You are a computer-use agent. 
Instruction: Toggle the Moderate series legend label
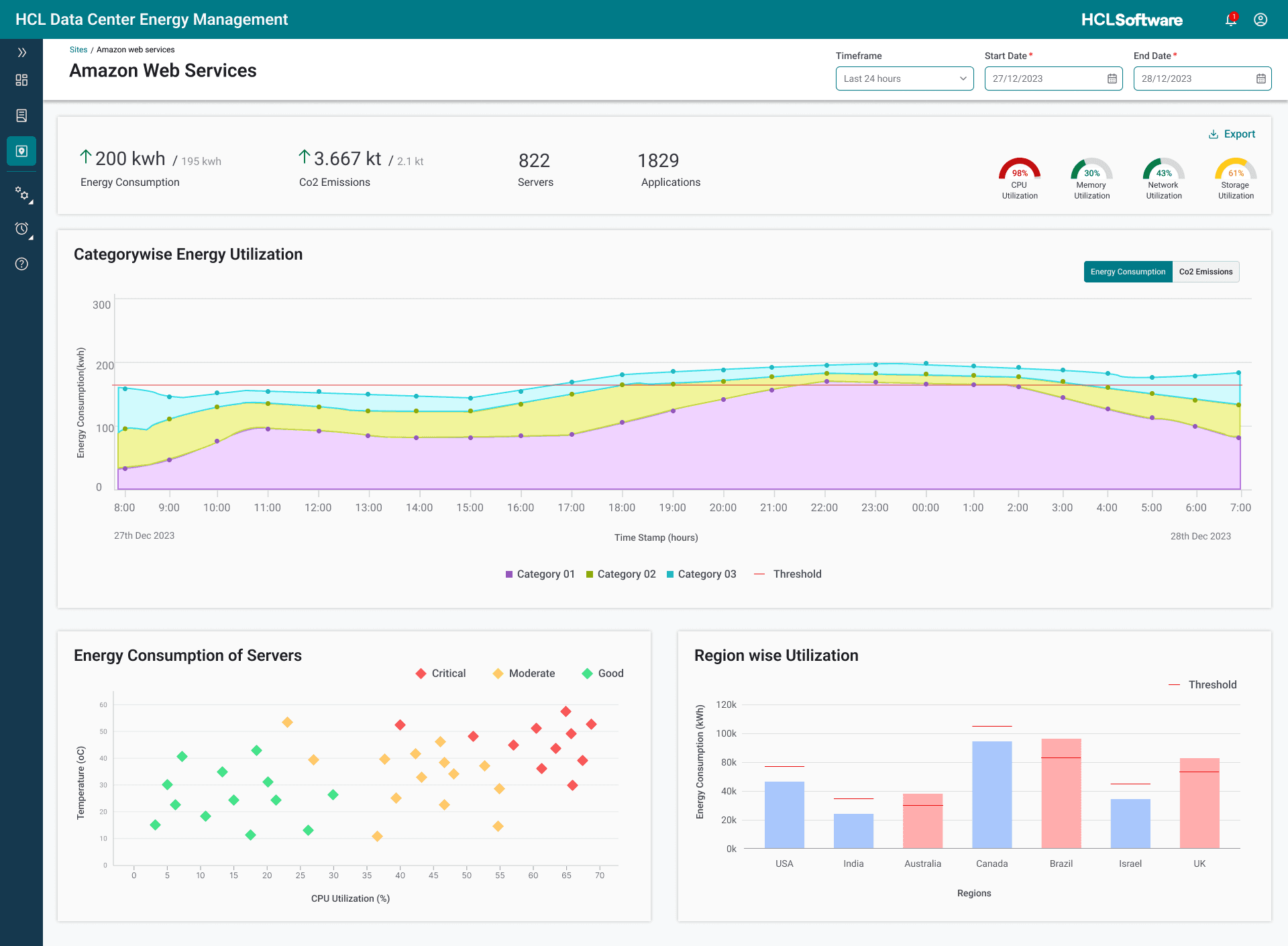coord(532,674)
